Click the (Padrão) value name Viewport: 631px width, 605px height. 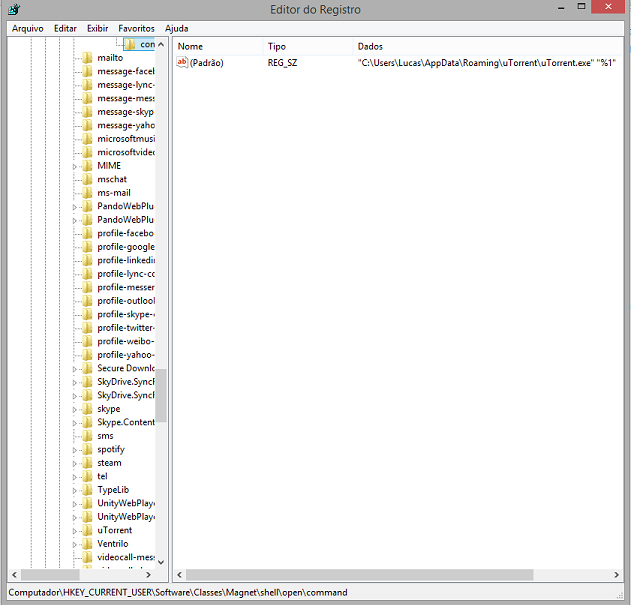point(206,63)
